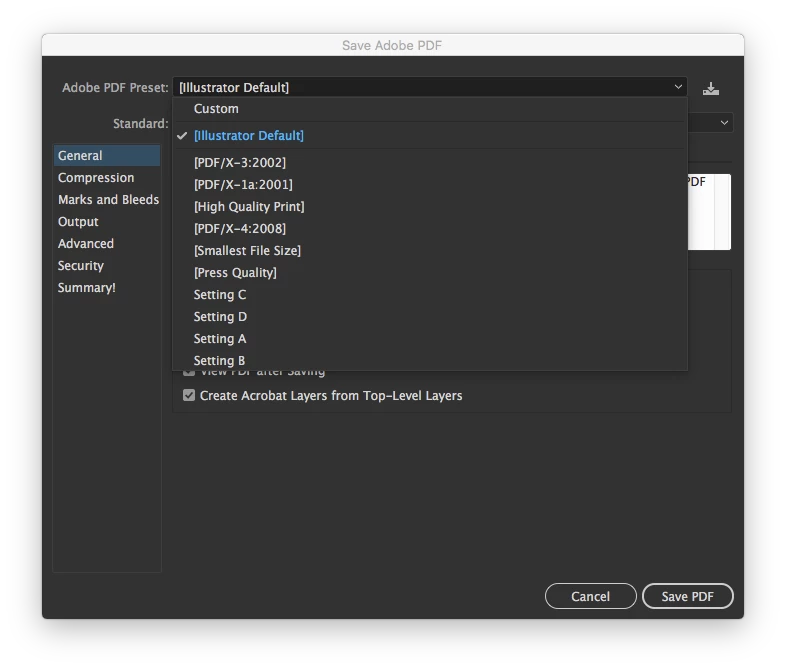786x669 pixels.
Task: Select [Illustrator Default] preset in list
Action: point(430,136)
